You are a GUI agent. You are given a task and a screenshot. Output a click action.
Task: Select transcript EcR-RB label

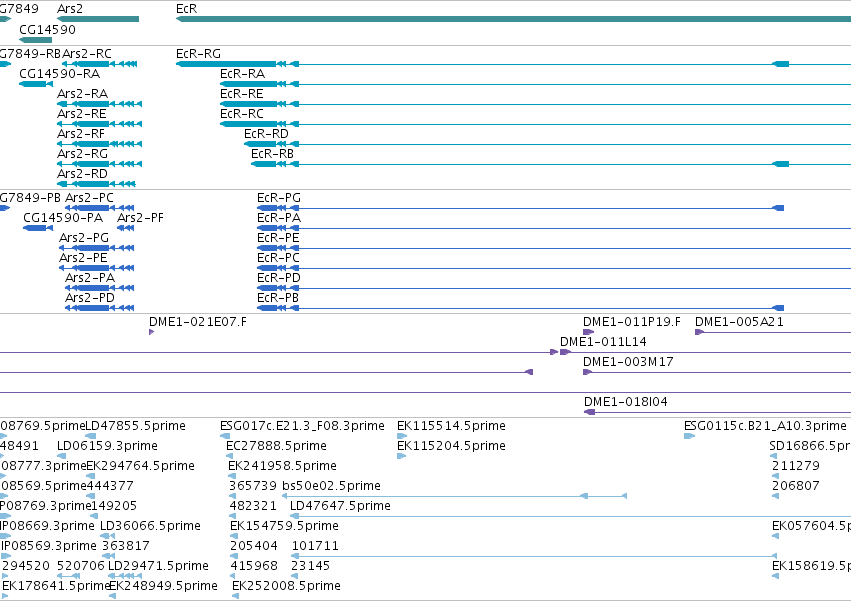tap(272, 154)
